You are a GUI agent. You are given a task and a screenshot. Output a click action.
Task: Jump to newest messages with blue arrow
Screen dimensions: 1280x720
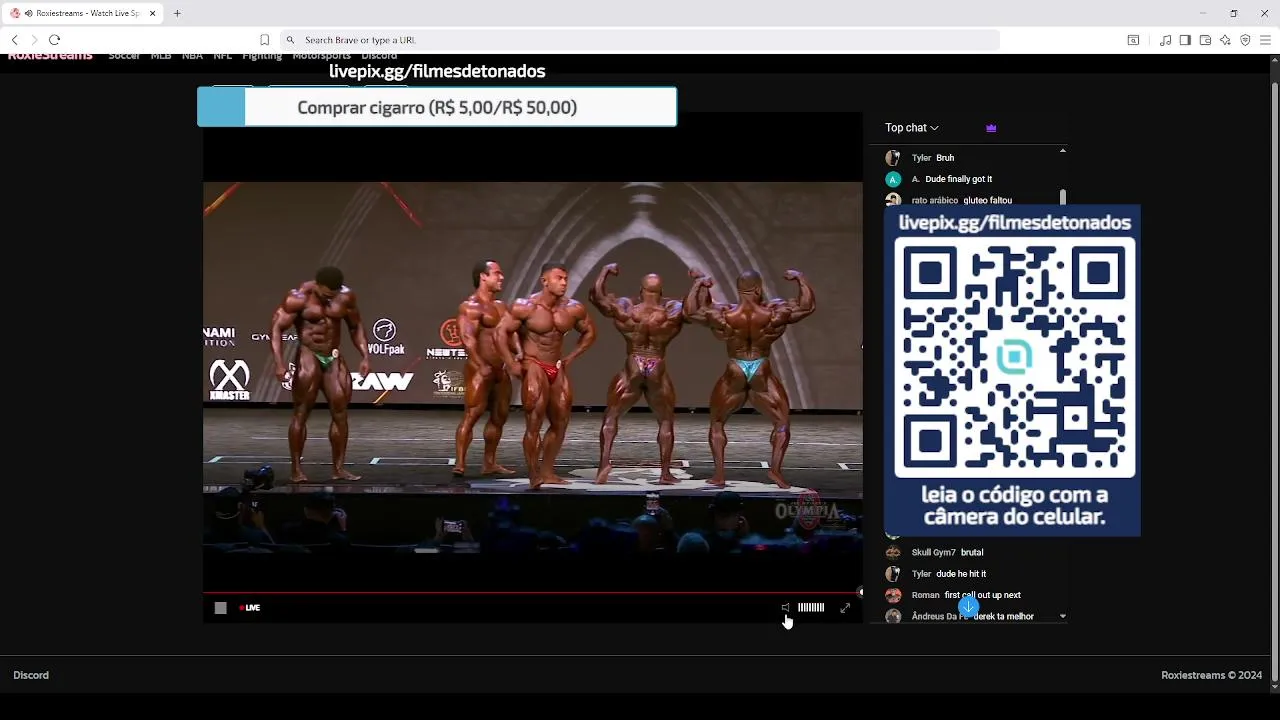[x=968, y=606]
